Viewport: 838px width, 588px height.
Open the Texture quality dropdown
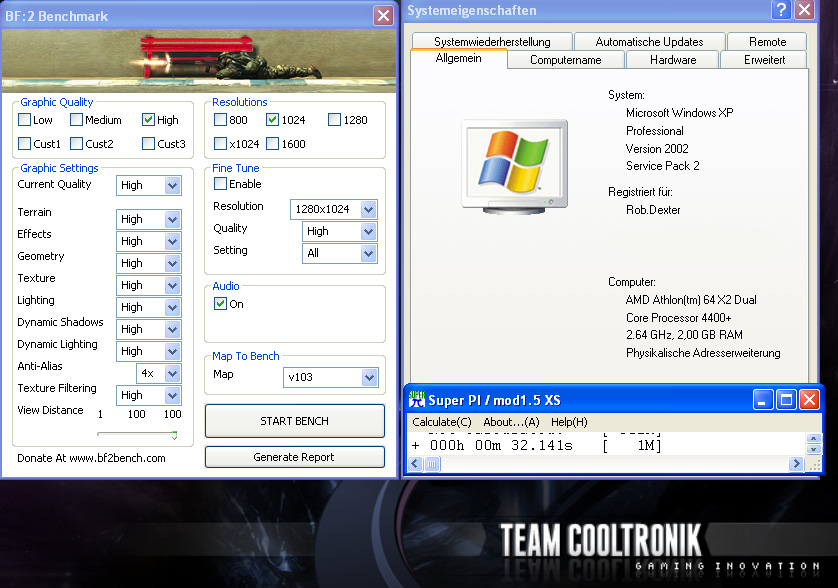click(x=172, y=285)
